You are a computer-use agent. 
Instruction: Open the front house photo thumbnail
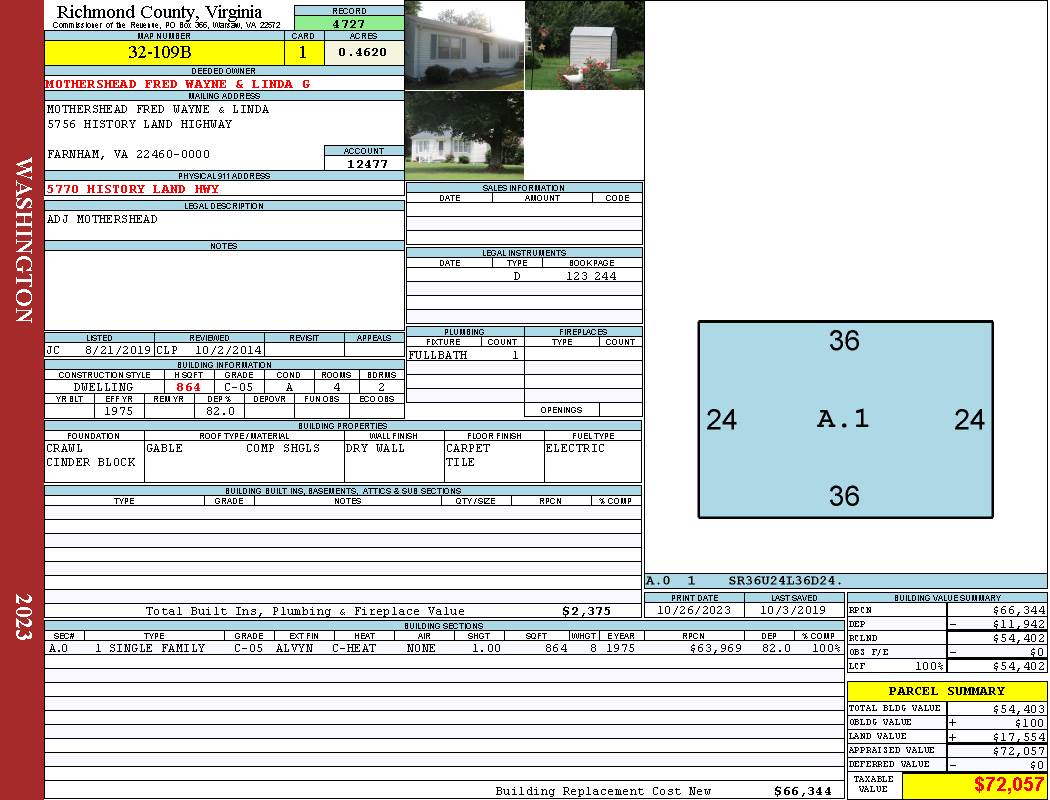(x=464, y=45)
